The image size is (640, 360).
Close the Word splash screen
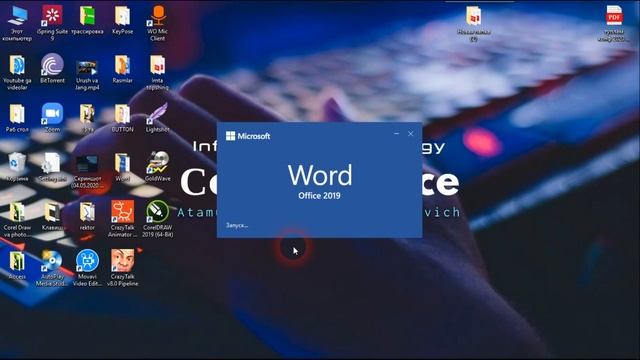pyautogui.click(x=411, y=133)
